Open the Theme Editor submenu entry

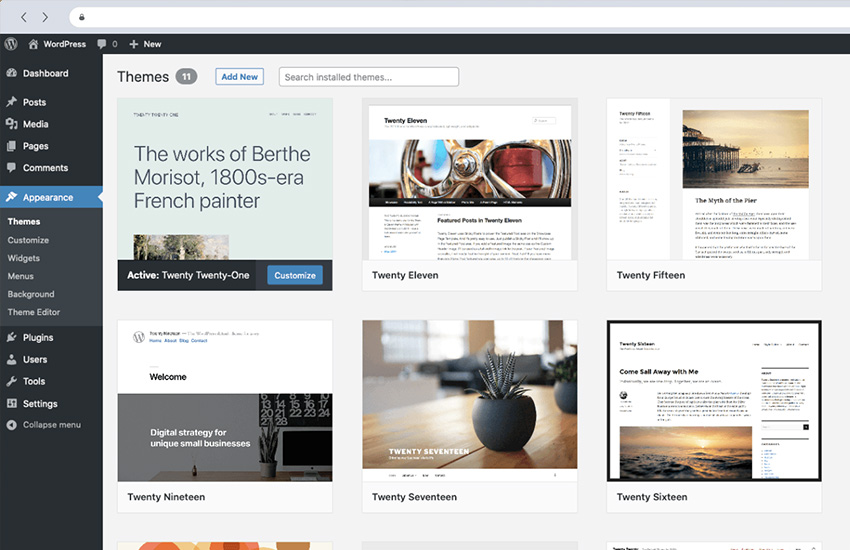pyautogui.click(x=34, y=312)
